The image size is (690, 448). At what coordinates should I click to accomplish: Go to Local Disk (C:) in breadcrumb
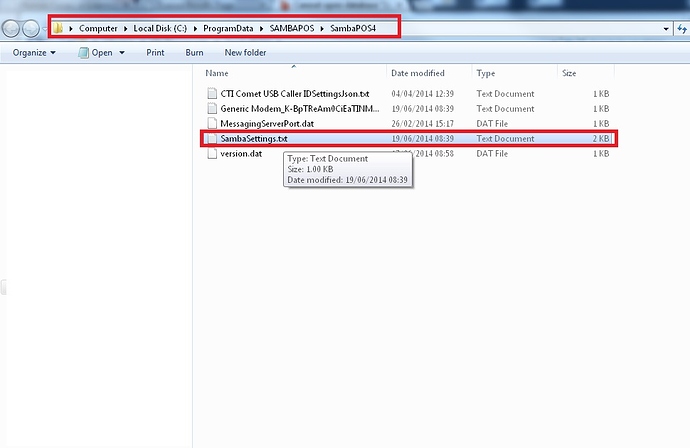coord(160,29)
